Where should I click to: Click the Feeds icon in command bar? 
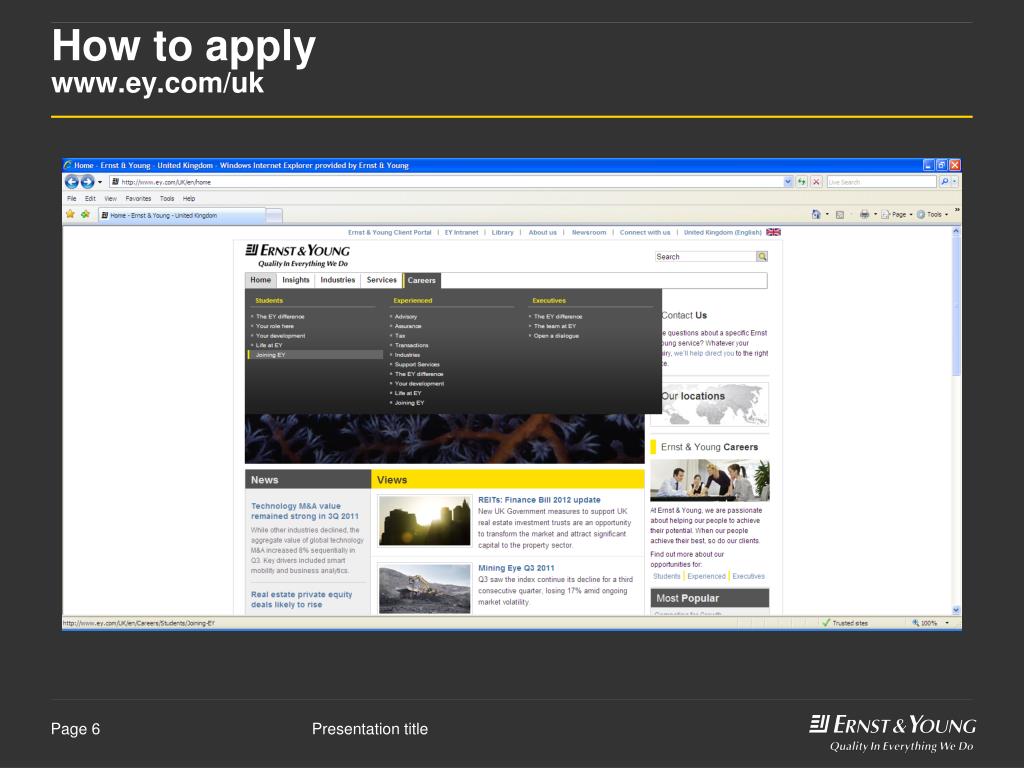tap(840, 214)
